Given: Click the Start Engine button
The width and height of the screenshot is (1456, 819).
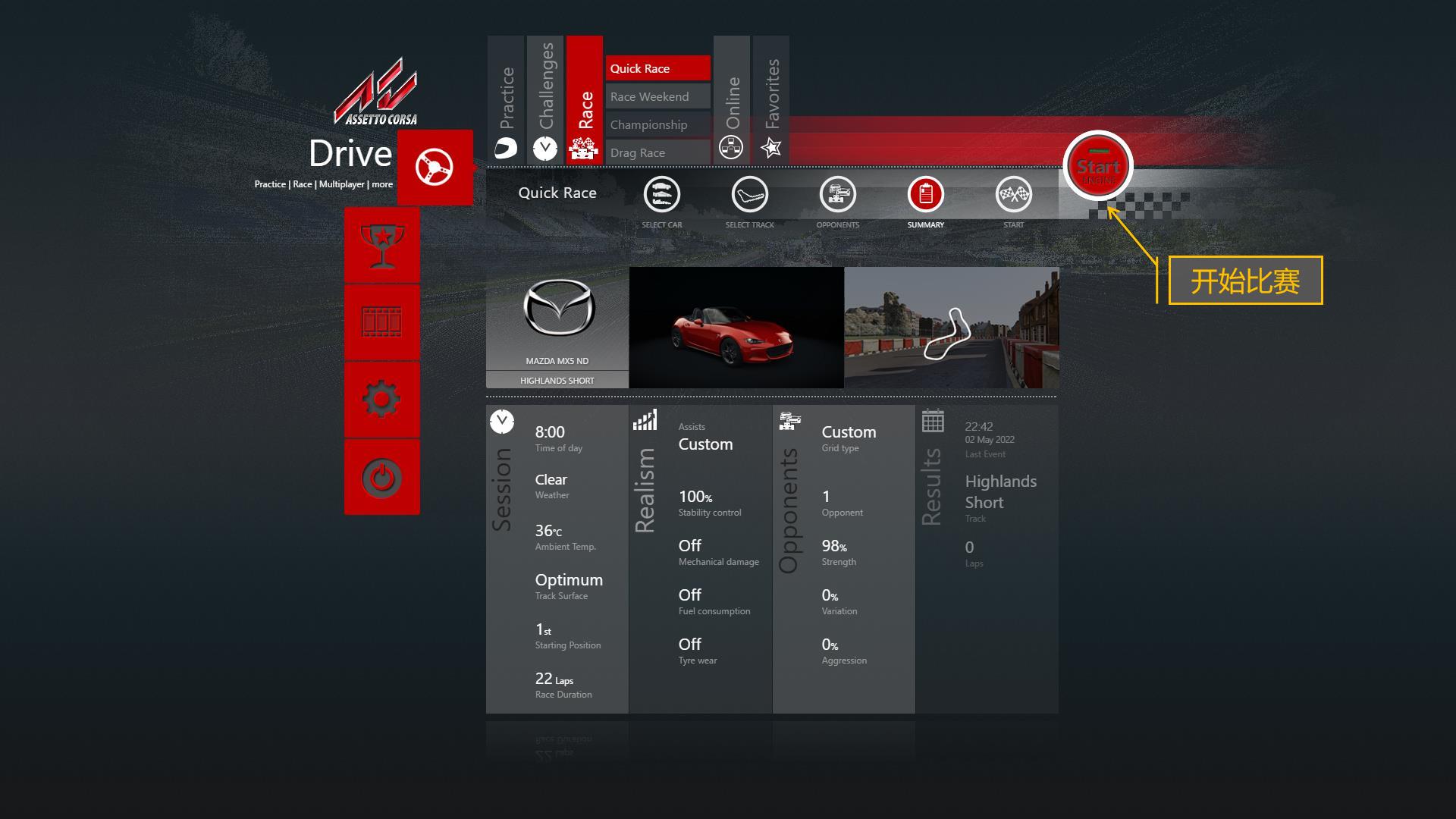Looking at the screenshot, I should (x=1098, y=167).
